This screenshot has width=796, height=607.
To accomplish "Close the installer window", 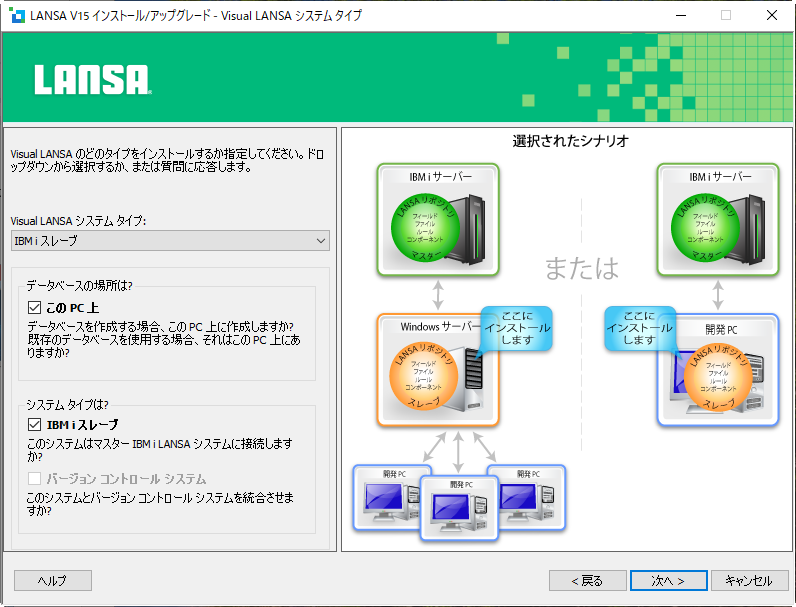I will (772, 15).
